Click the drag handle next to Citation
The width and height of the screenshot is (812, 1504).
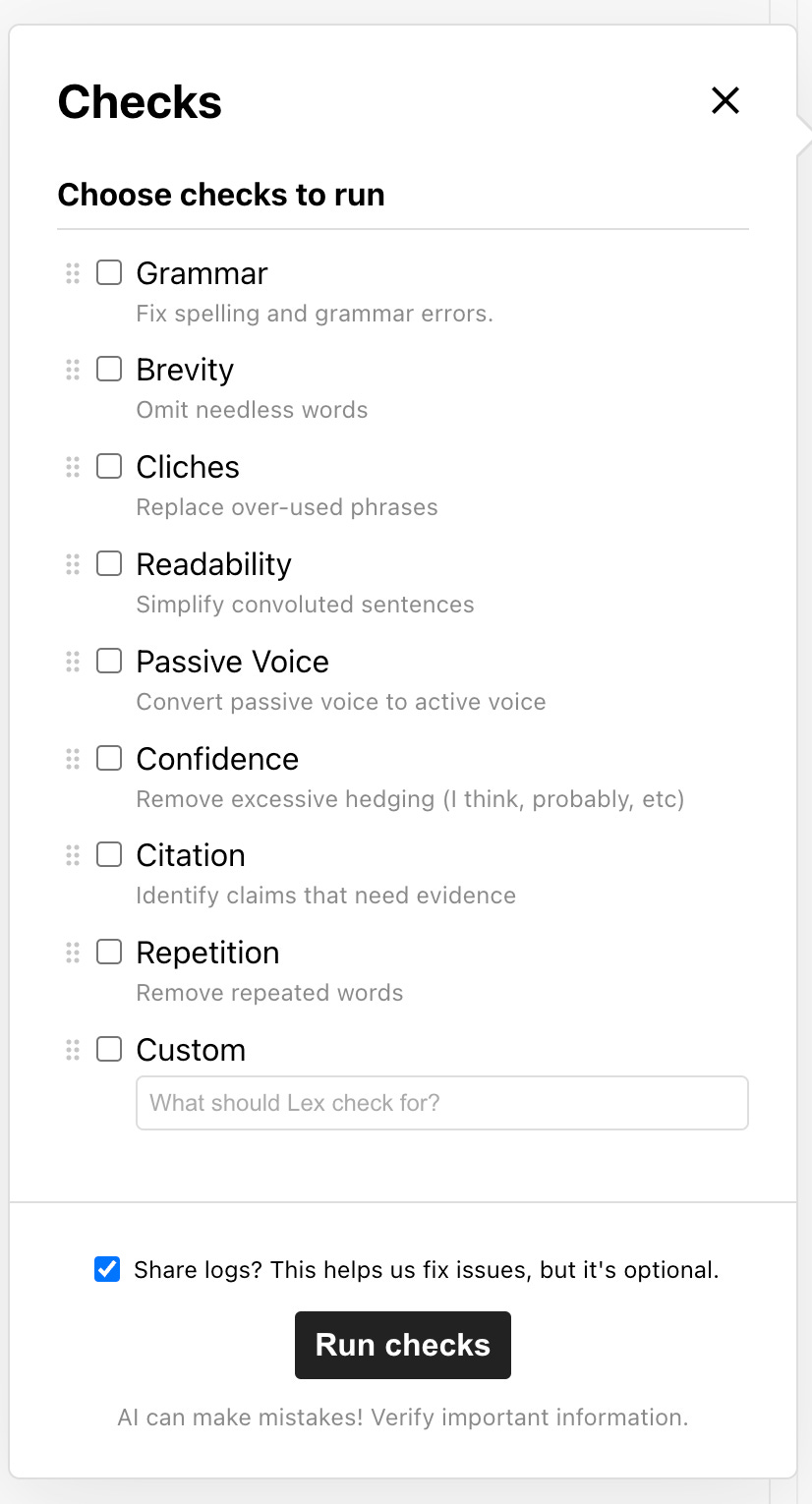71,855
